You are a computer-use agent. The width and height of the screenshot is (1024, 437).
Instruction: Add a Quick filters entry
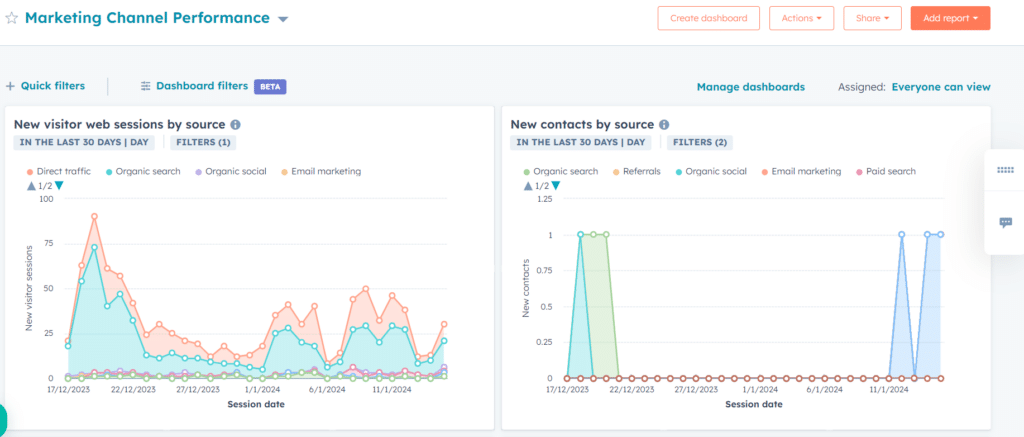[46, 86]
